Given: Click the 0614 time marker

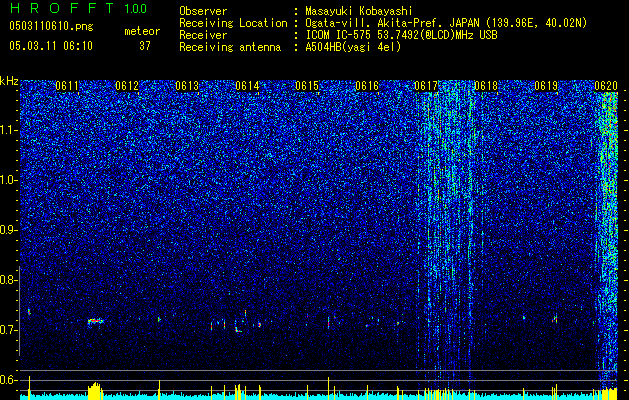Looking at the screenshot, I should coord(247,86).
